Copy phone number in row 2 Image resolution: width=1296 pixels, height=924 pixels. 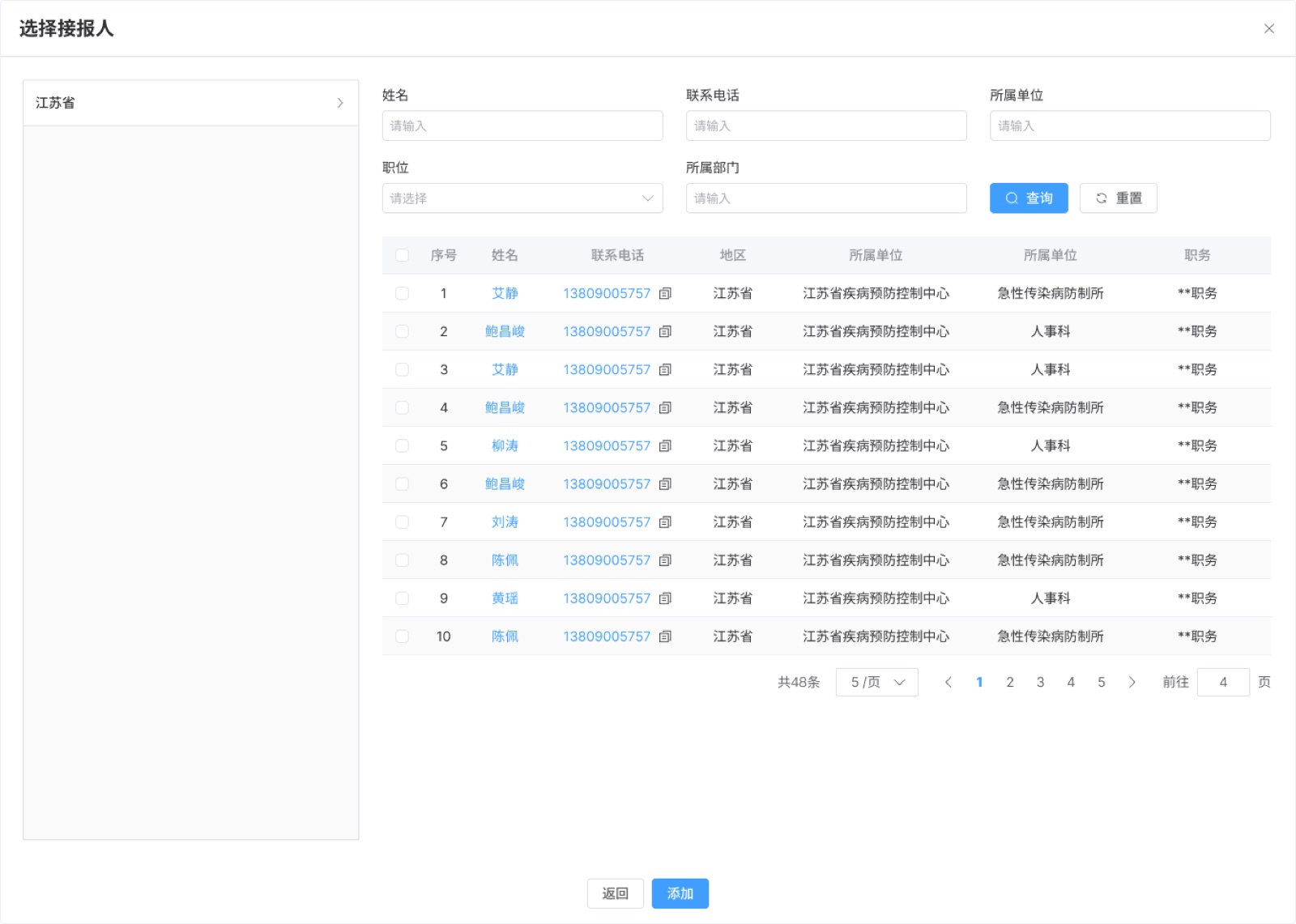click(665, 331)
